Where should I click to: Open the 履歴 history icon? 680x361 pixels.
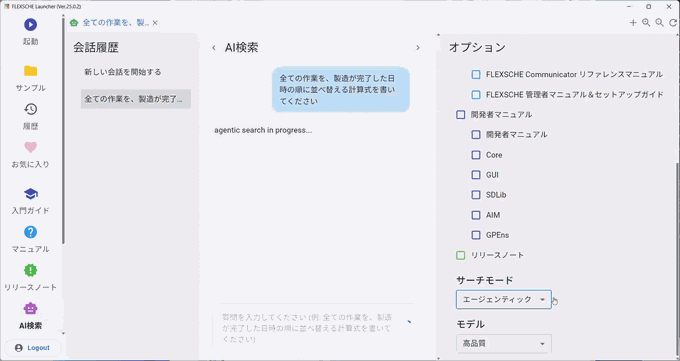(x=30, y=109)
